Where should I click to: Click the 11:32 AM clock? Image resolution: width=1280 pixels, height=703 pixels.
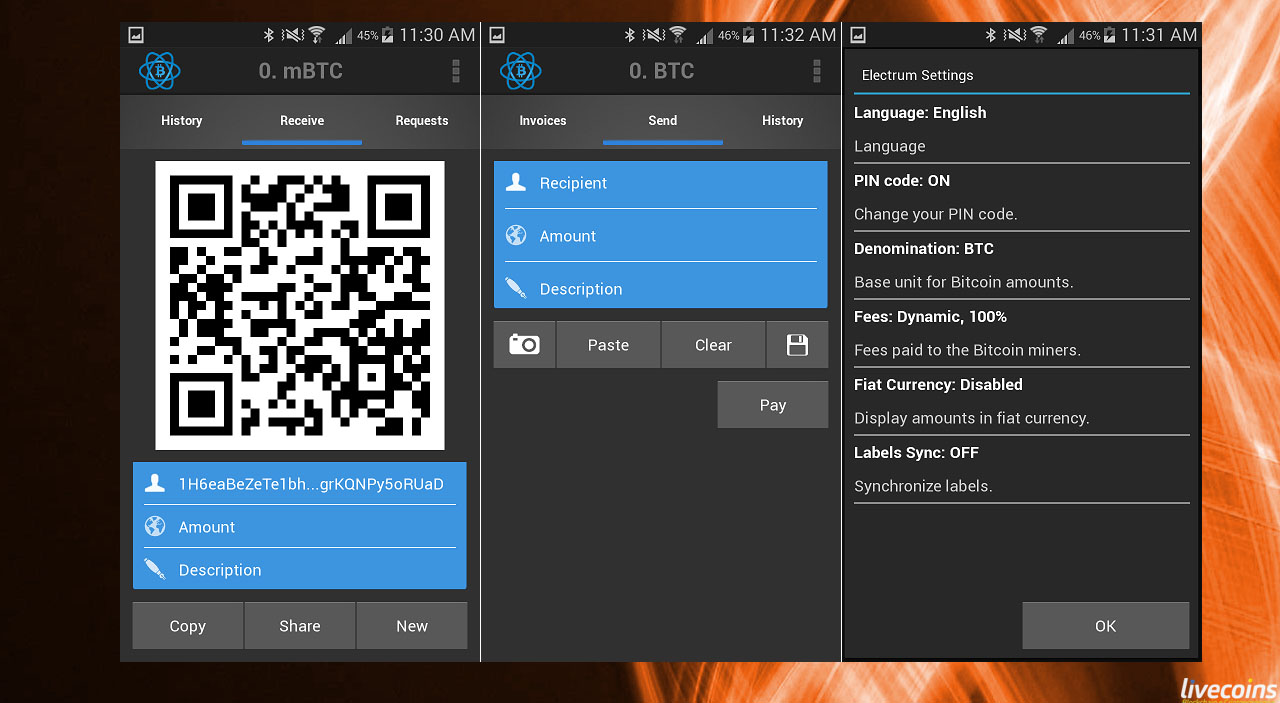pyautogui.click(x=798, y=35)
